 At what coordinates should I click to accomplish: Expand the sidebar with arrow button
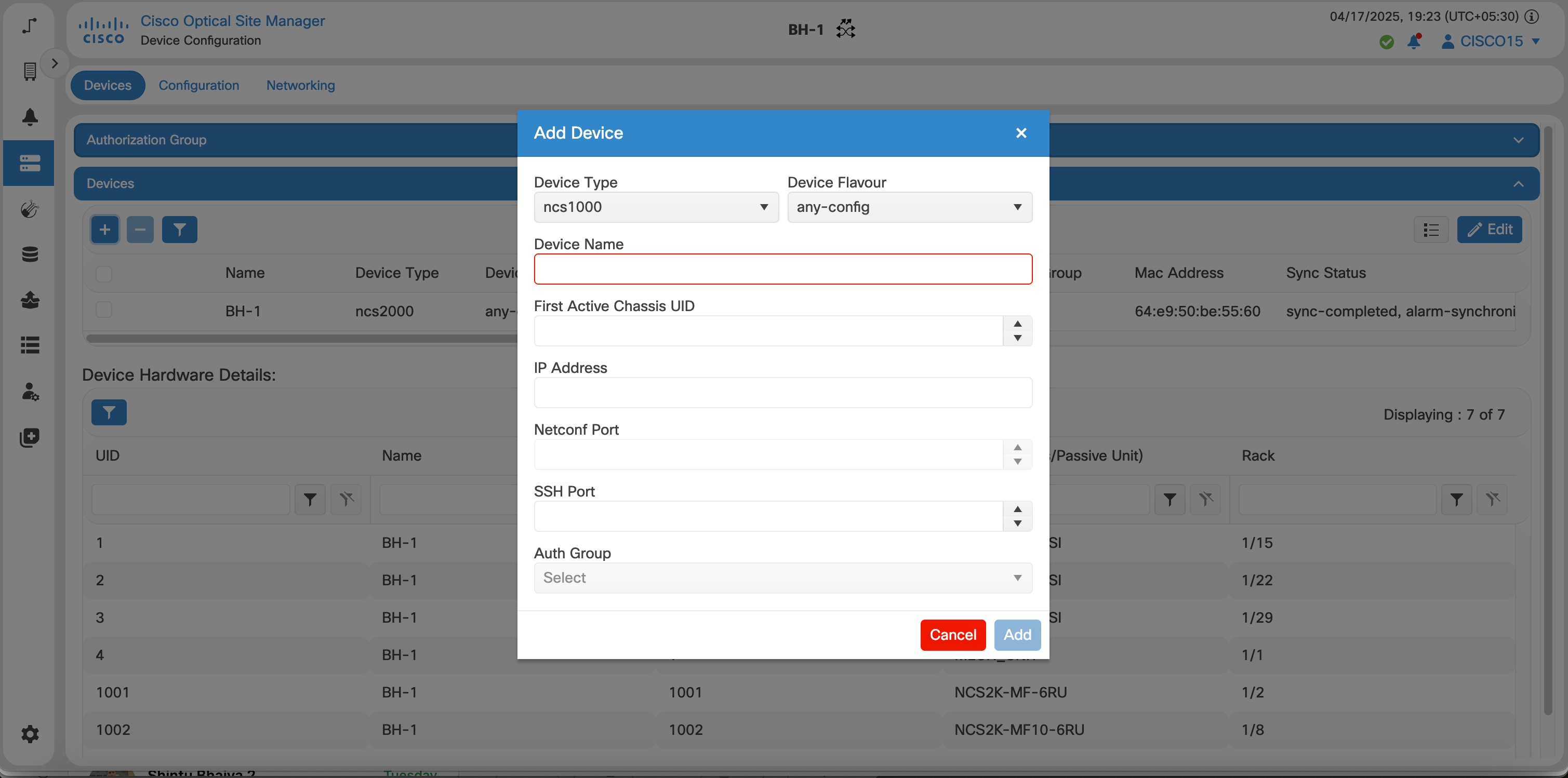[55, 63]
